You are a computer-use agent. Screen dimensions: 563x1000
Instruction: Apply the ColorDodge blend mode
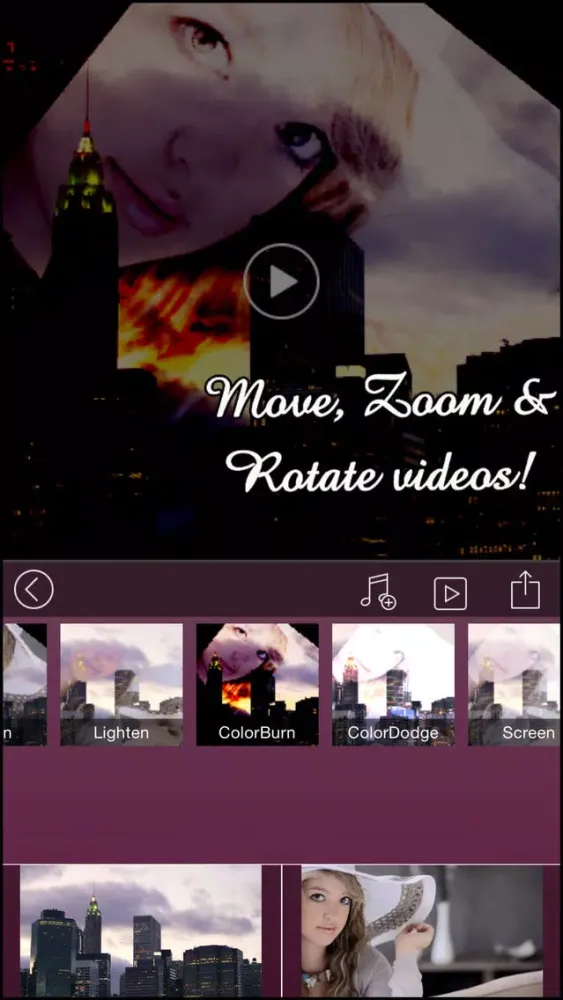pyautogui.click(x=393, y=684)
